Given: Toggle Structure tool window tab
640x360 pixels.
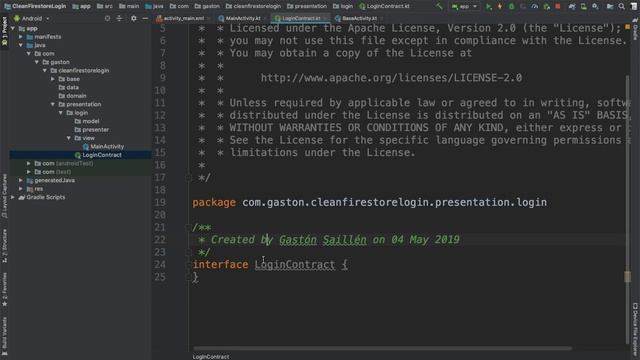Looking at the screenshot, I should coord(4,246).
